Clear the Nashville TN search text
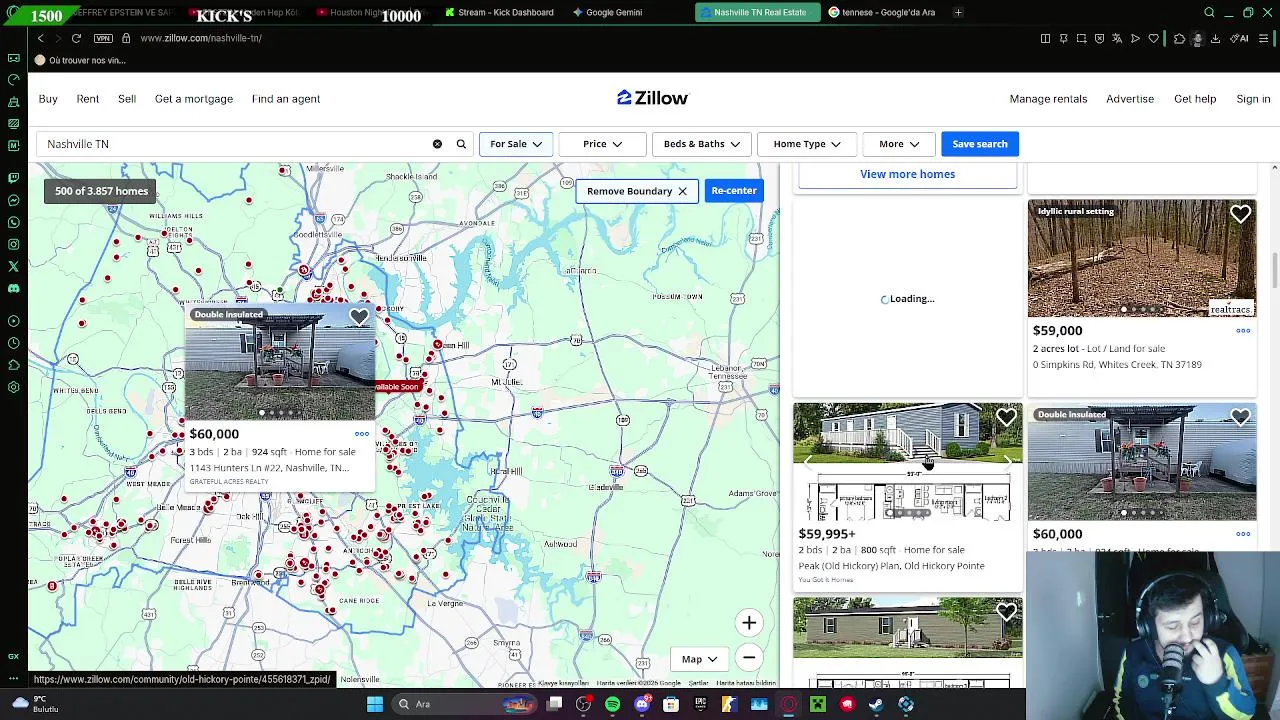The width and height of the screenshot is (1280, 720). [x=437, y=144]
